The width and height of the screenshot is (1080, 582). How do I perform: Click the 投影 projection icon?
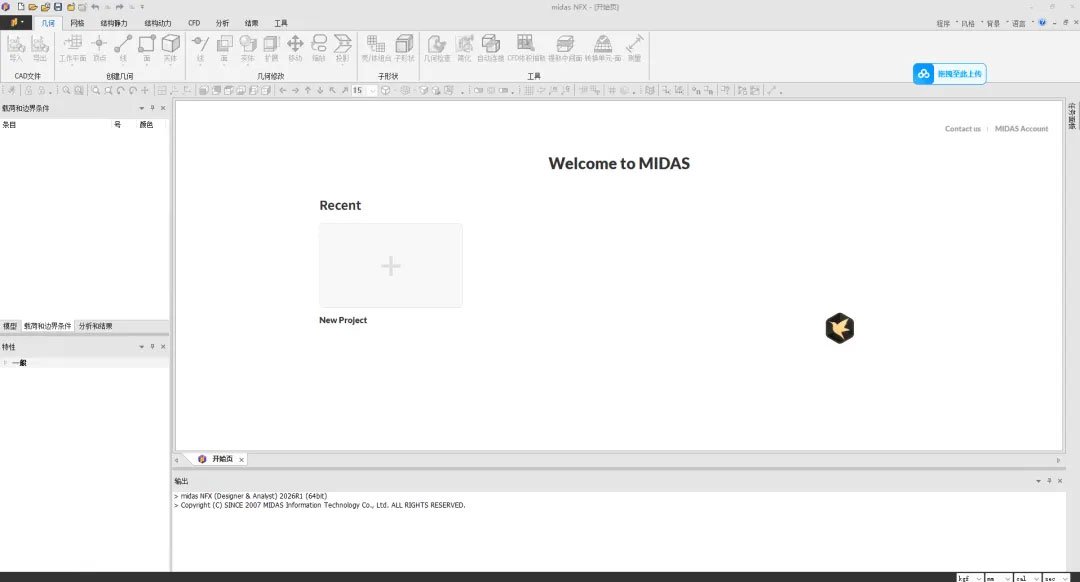tap(342, 48)
